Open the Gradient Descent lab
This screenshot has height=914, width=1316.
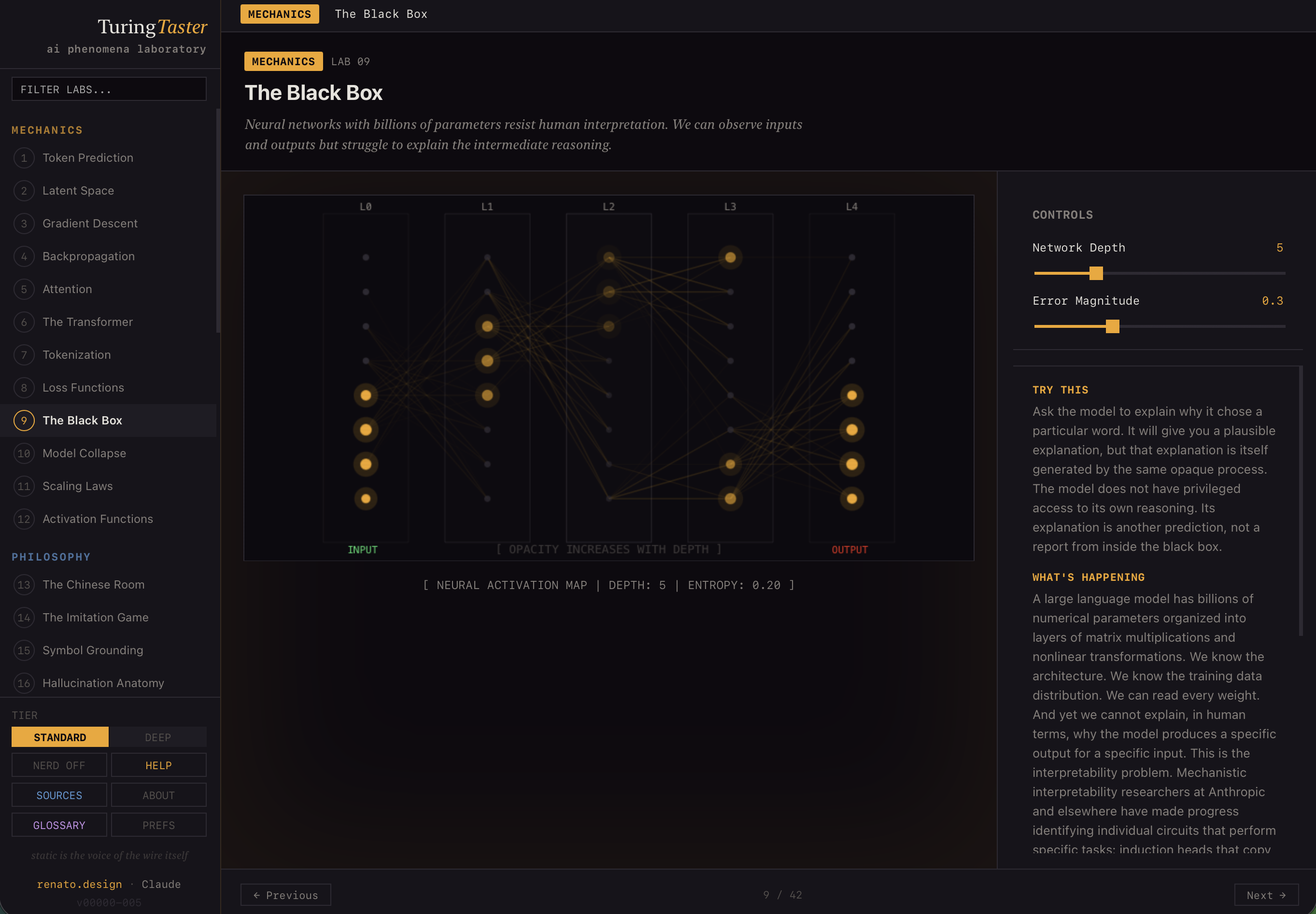(x=90, y=224)
